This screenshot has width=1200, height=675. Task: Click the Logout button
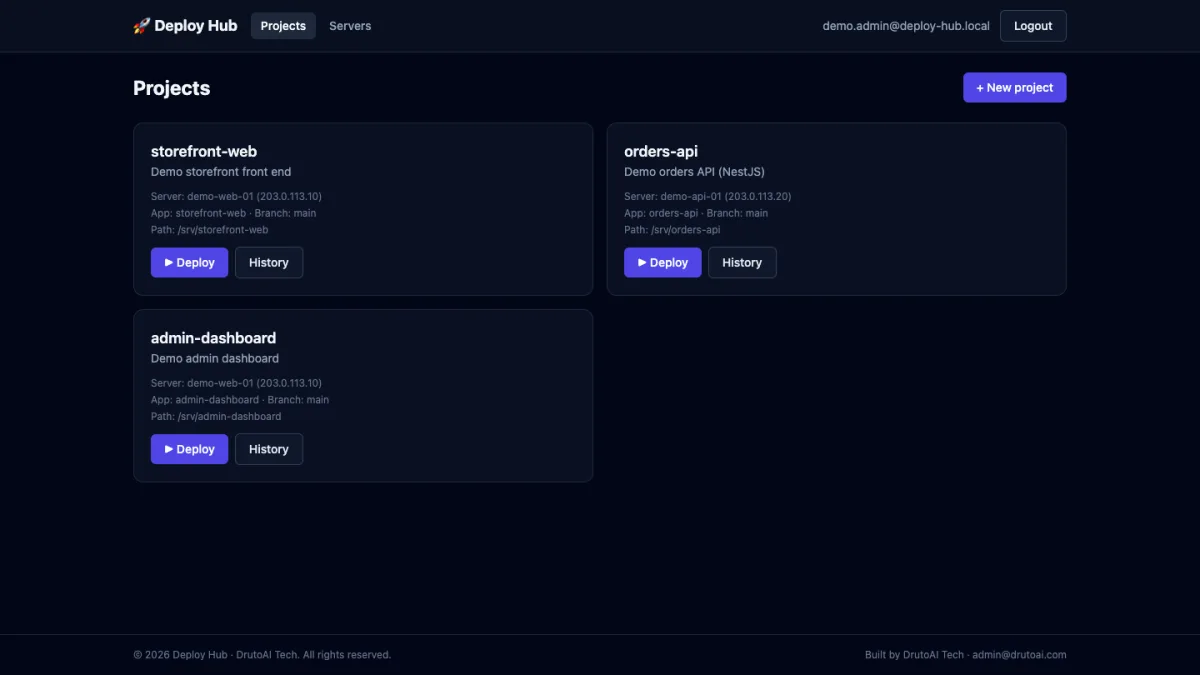pyautogui.click(x=1033, y=26)
